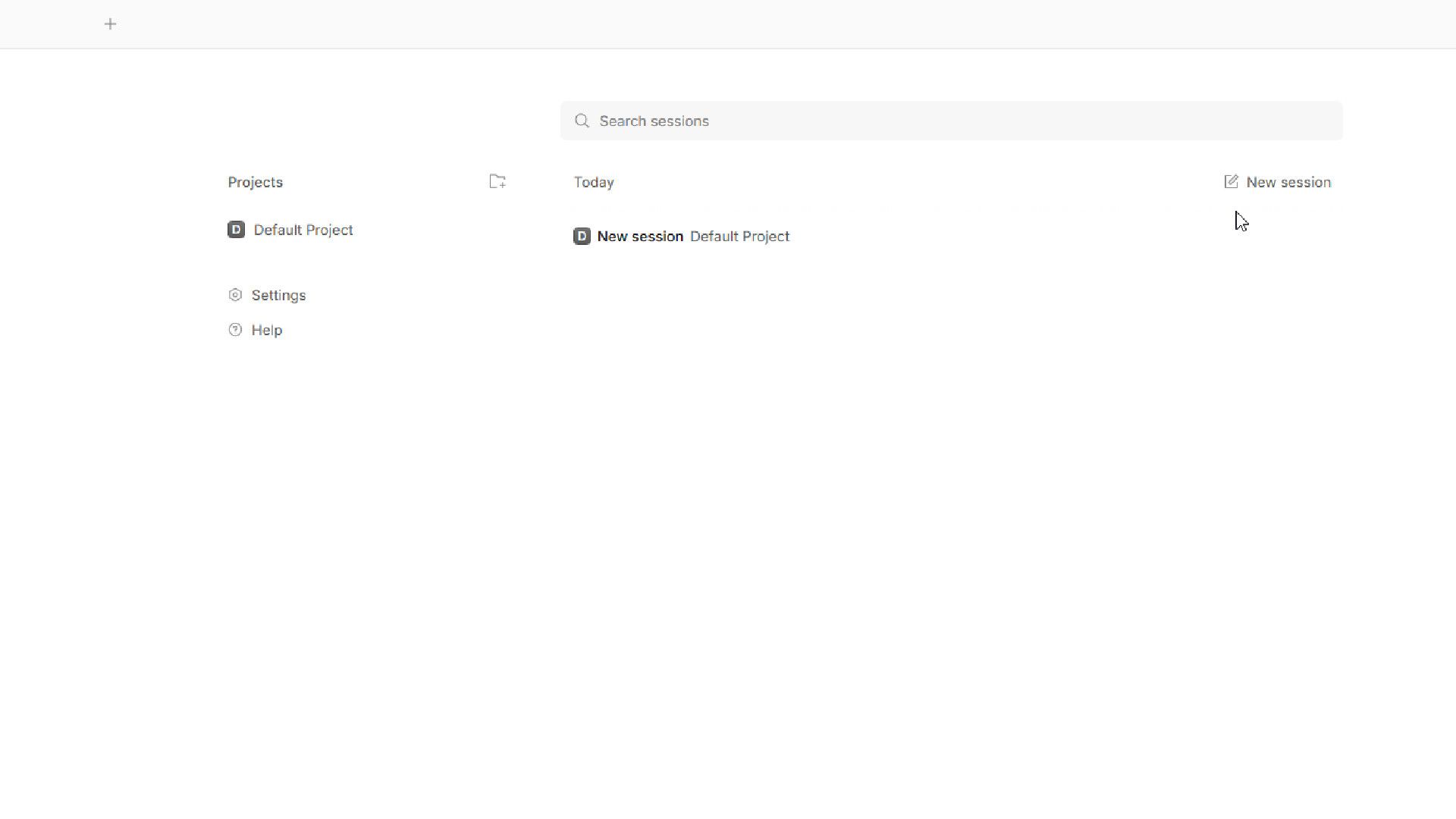Click the placeholder text Search sessions
Viewport: 1456px width, 819px height.
654,121
